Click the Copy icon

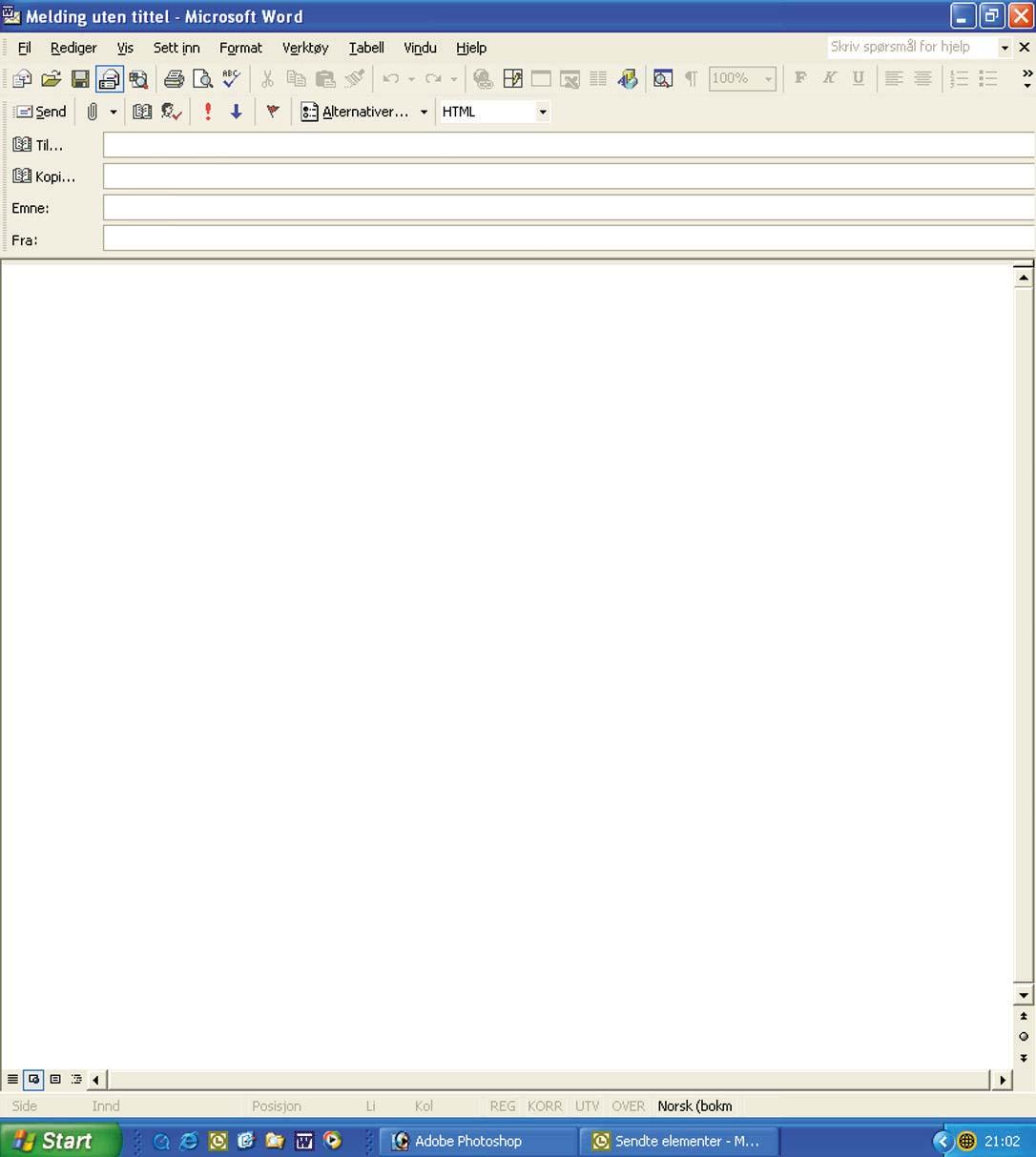pyautogui.click(x=297, y=79)
